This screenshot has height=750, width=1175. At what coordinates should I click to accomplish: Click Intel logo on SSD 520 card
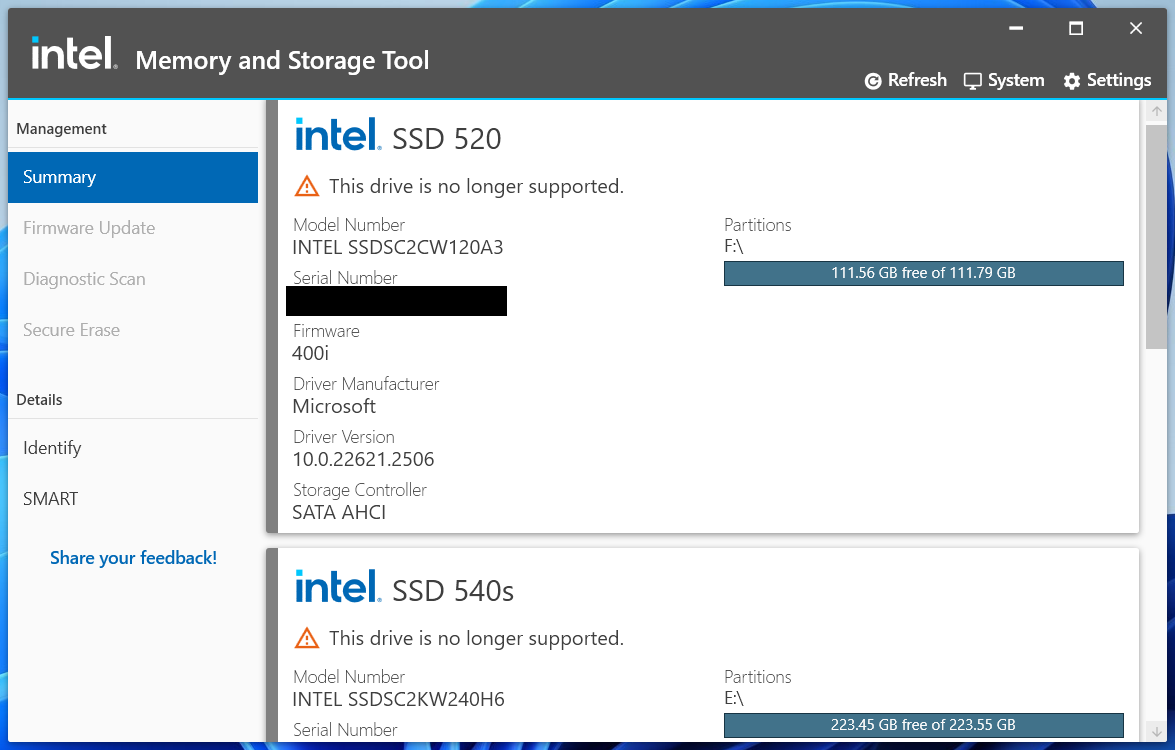337,134
